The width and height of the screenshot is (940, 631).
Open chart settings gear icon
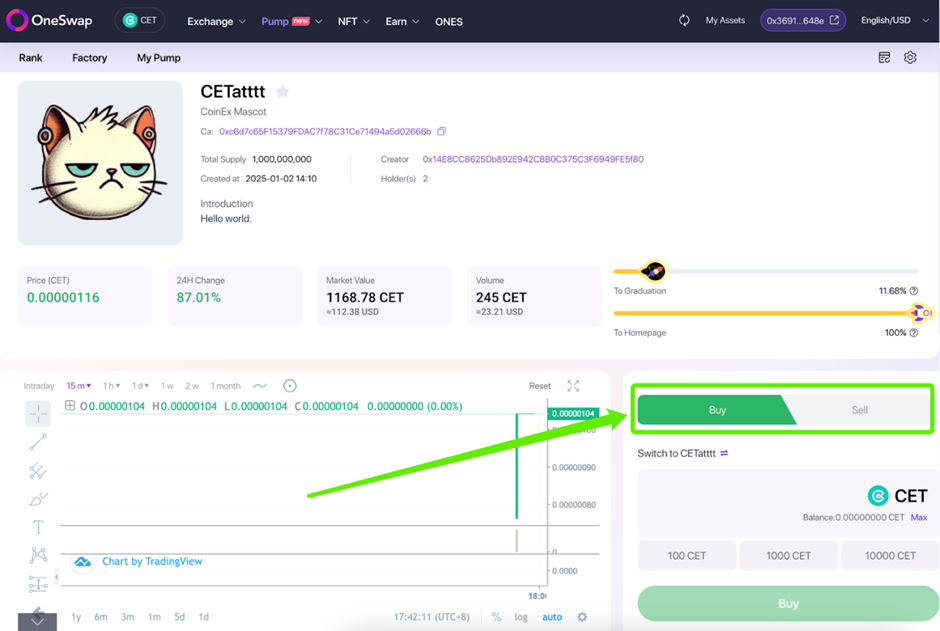(582, 617)
